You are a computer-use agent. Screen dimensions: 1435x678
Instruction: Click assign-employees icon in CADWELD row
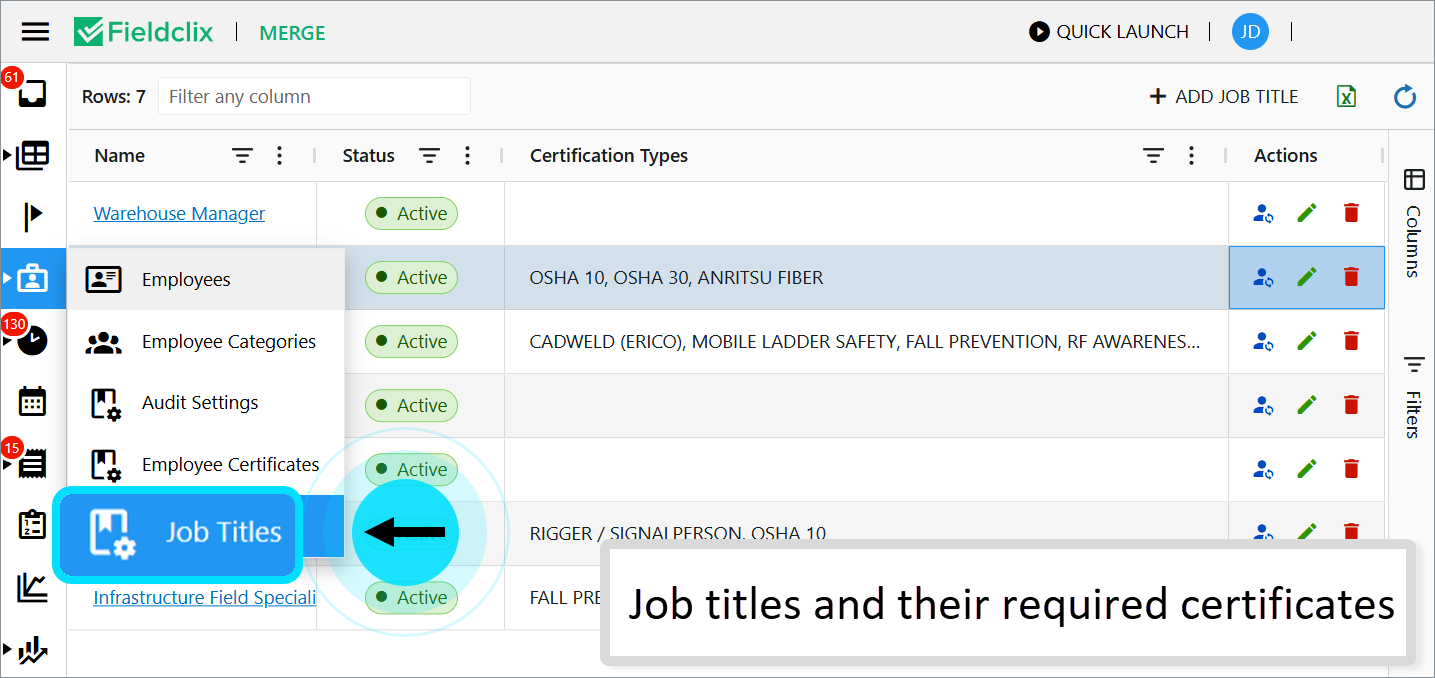(1263, 341)
